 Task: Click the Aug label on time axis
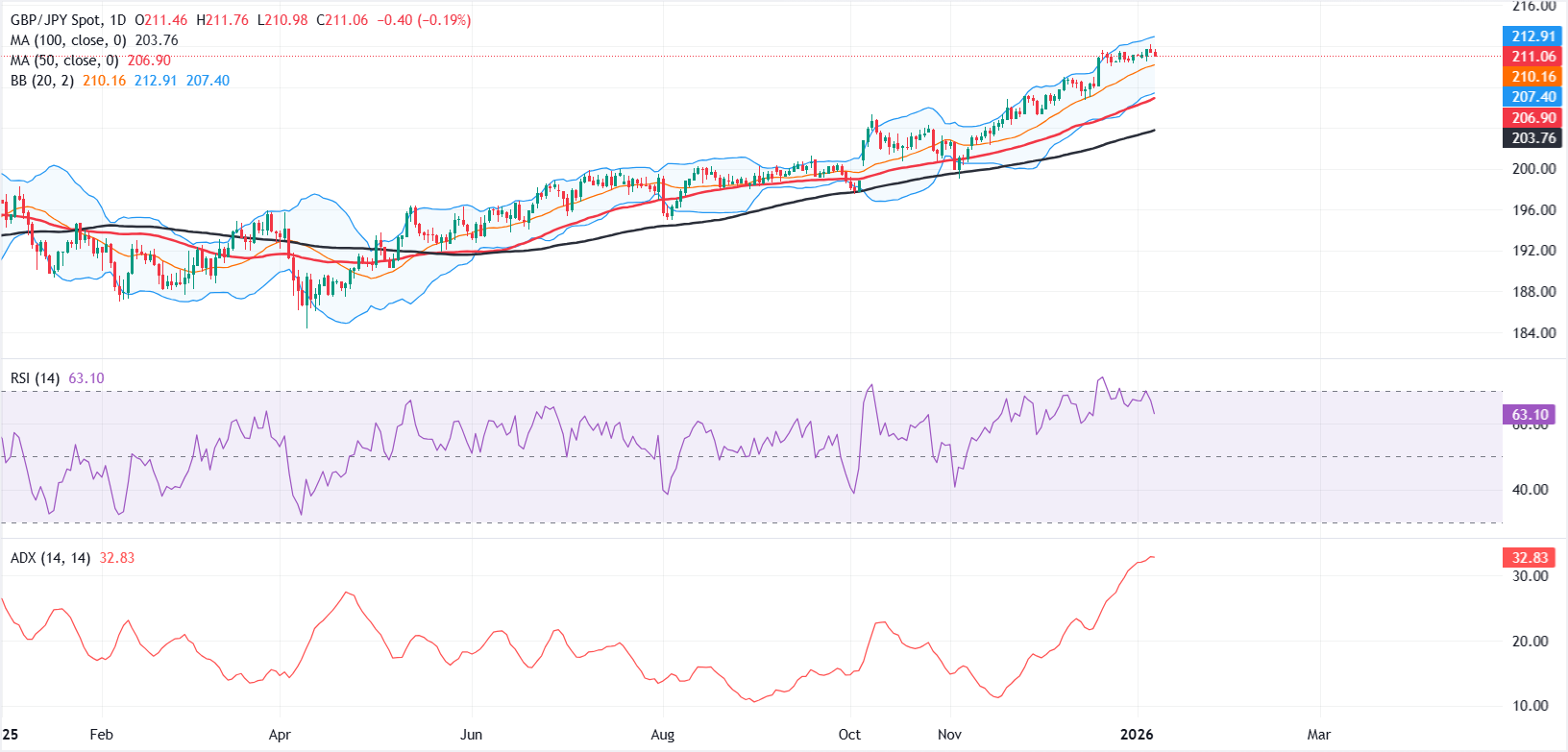(662, 735)
